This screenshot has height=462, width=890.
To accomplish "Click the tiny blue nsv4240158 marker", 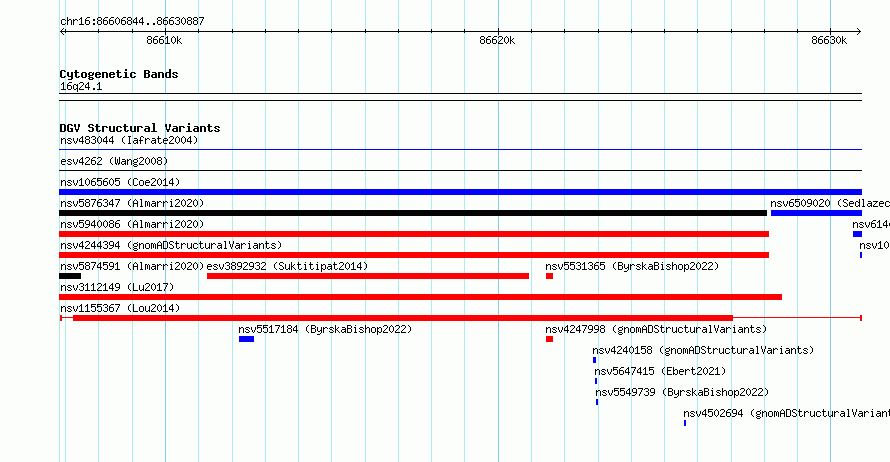I will click(x=594, y=360).
